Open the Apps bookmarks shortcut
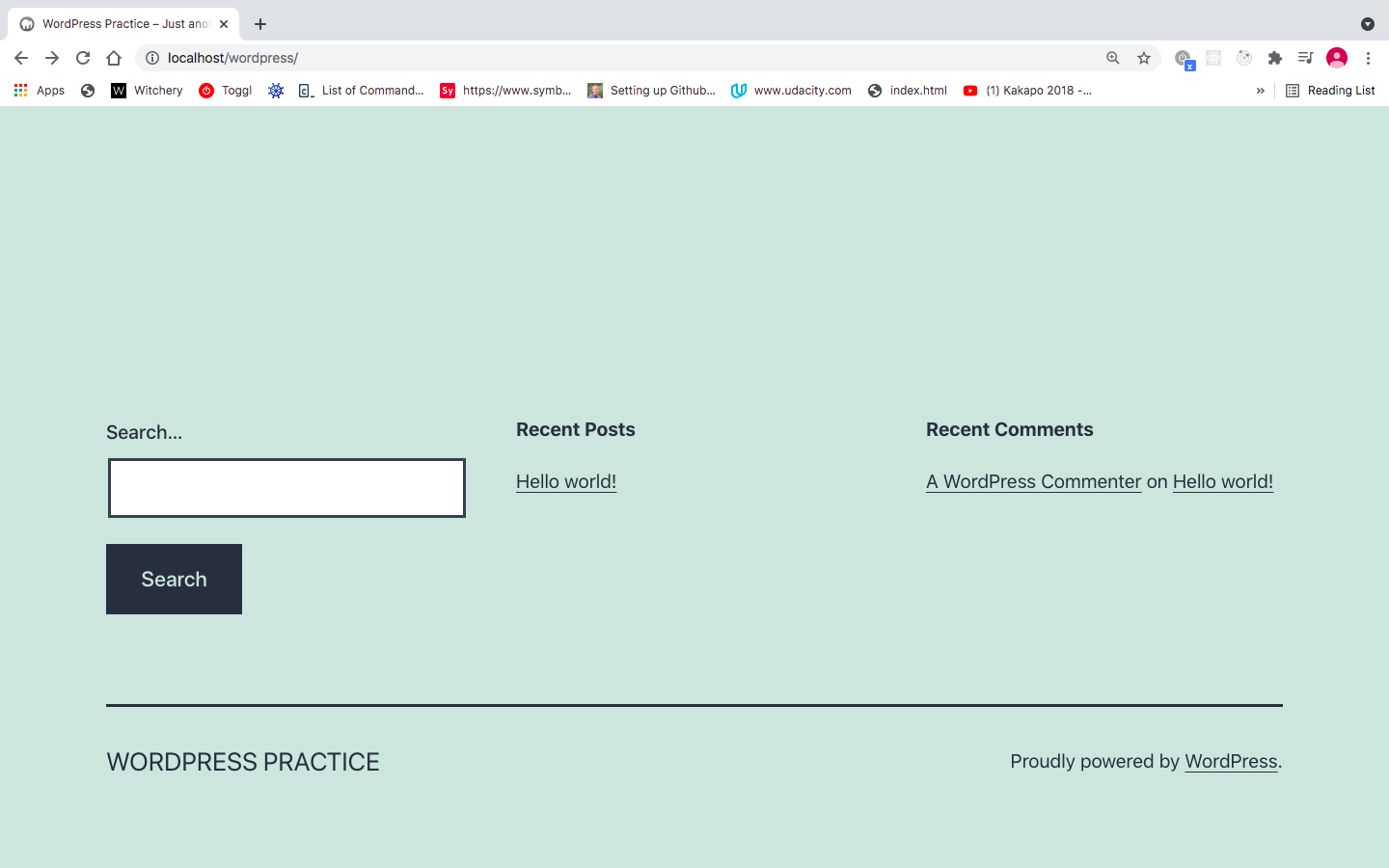The width and height of the screenshot is (1389, 868). click(x=40, y=91)
